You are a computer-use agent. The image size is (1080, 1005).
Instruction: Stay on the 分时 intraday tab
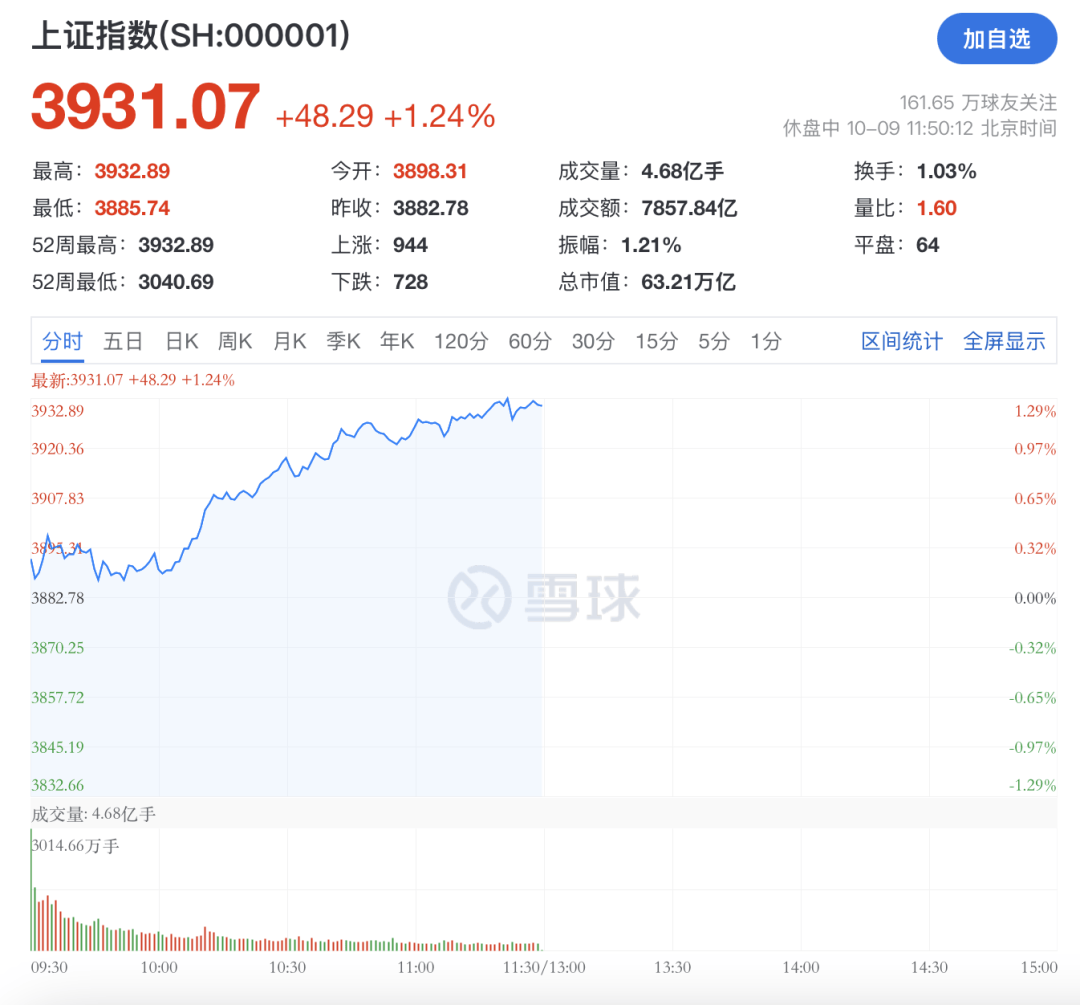[x=62, y=341]
